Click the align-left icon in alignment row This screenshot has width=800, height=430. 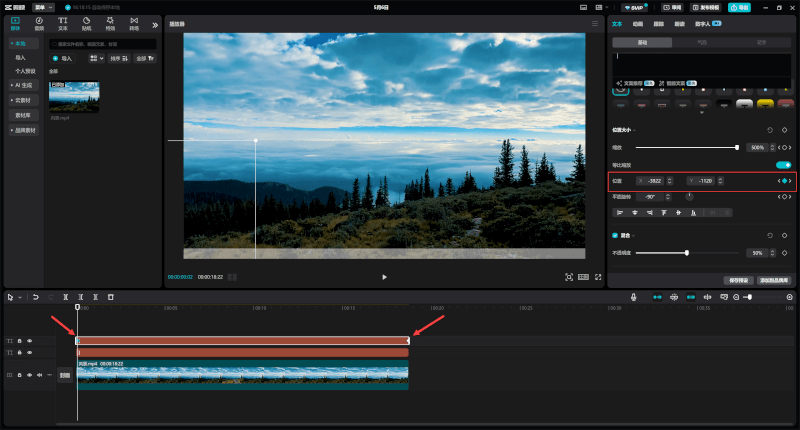[x=620, y=212]
